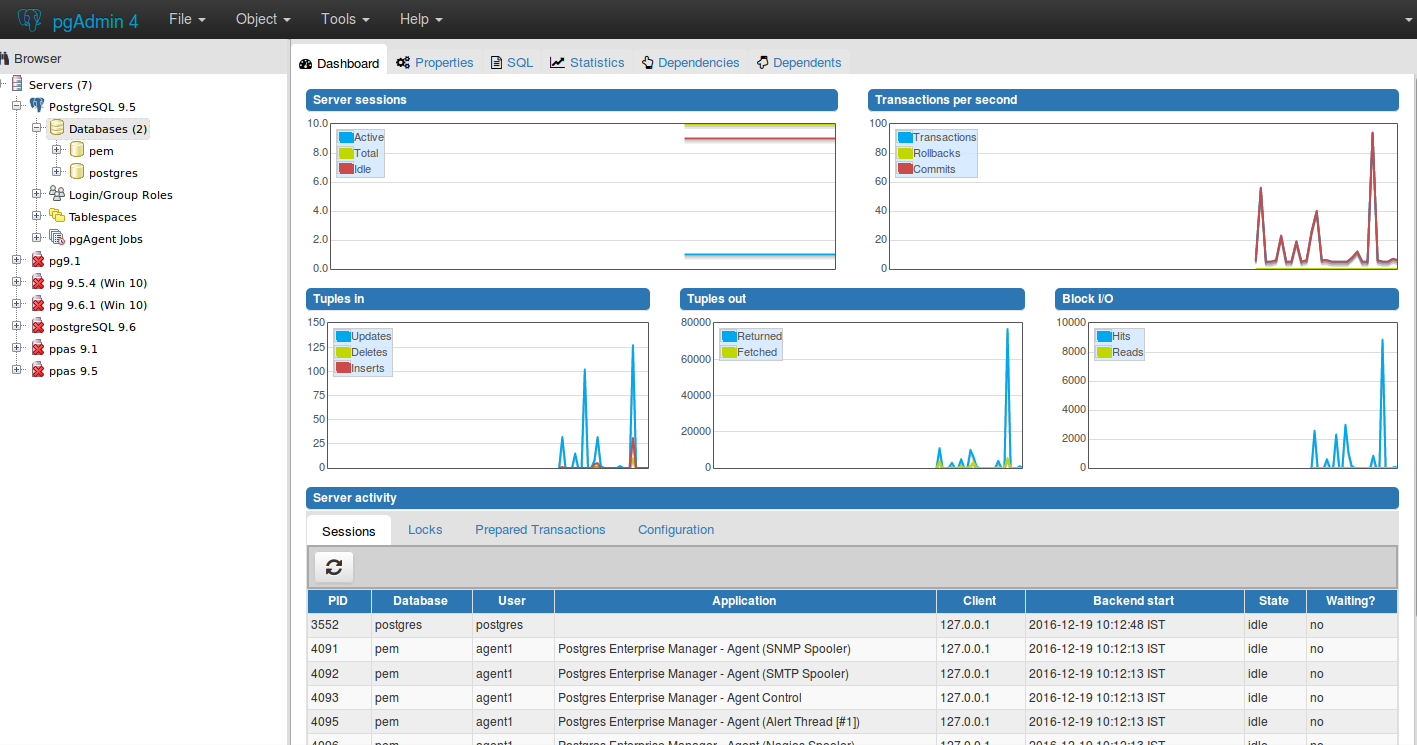Image resolution: width=1417 pixels, height=745 pixels.
Task: Collapse the Databases (2) tree node
Action: pos(37,128)
